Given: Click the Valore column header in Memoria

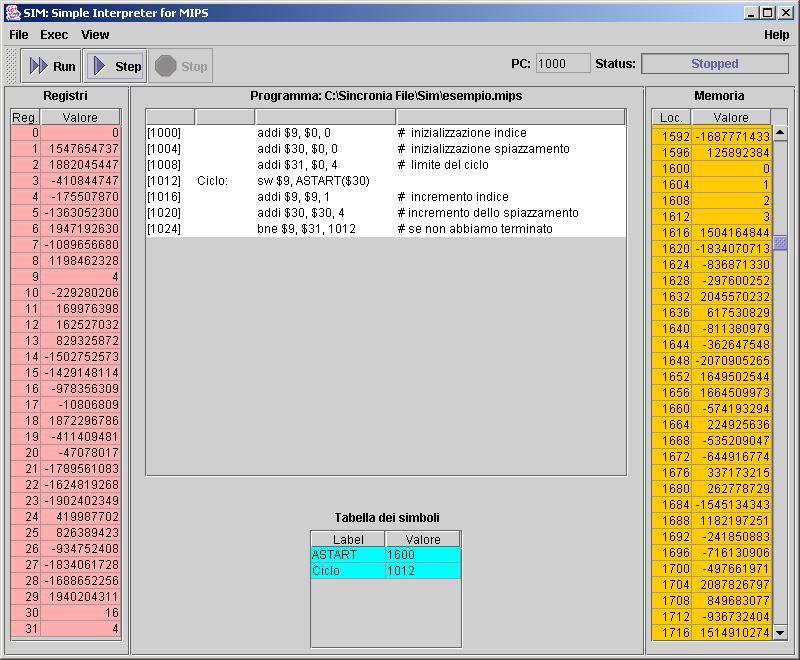Looking at the screenshot, I should point(731,117).
